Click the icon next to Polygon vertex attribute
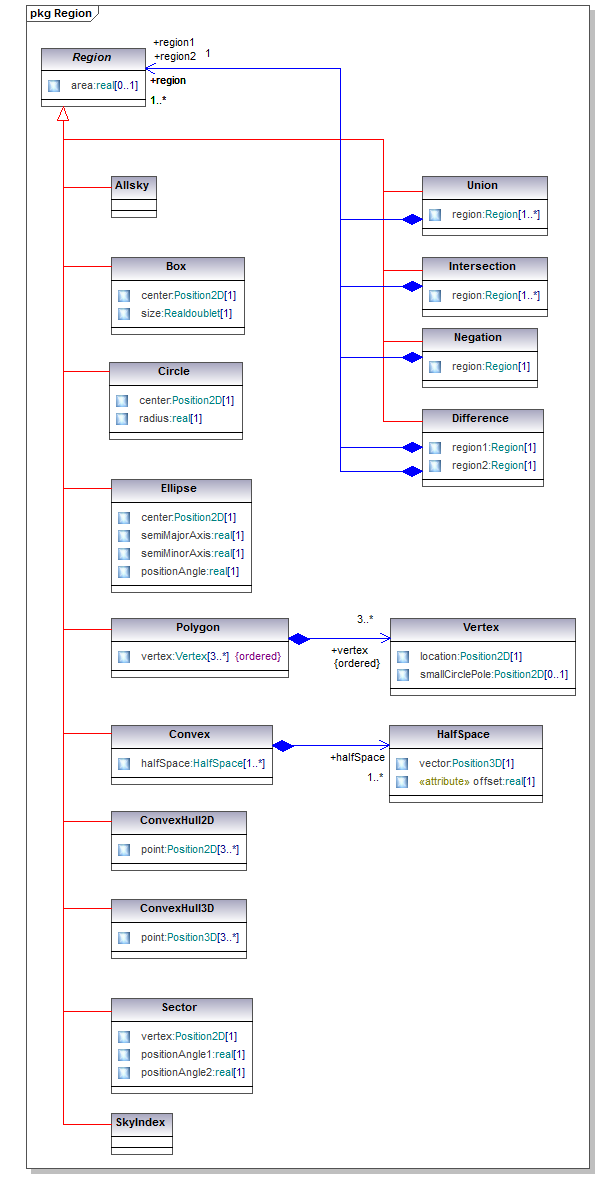The image size is (616, 1189). tap(123, 657)
